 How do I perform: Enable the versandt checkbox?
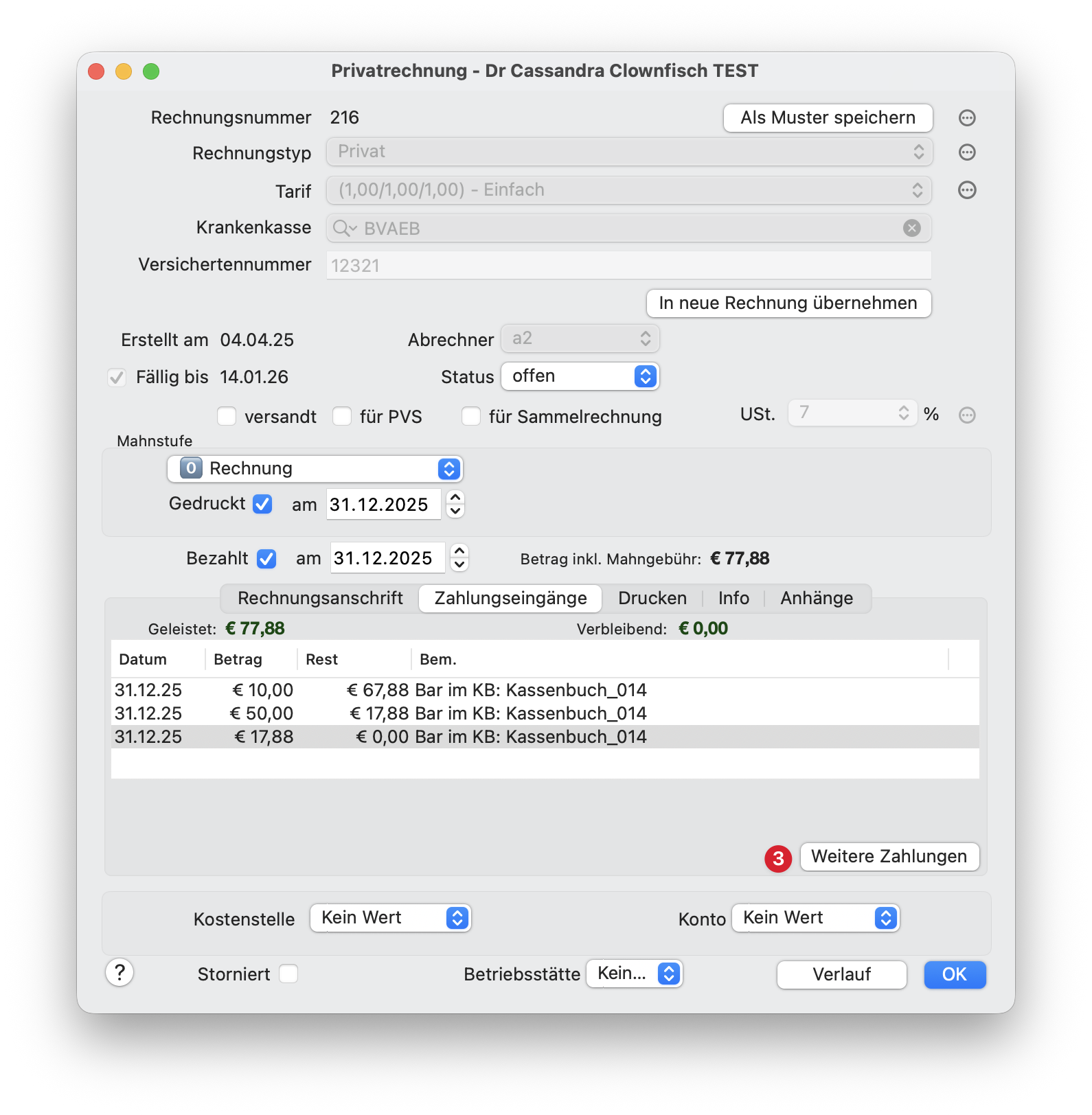point(227,416)
